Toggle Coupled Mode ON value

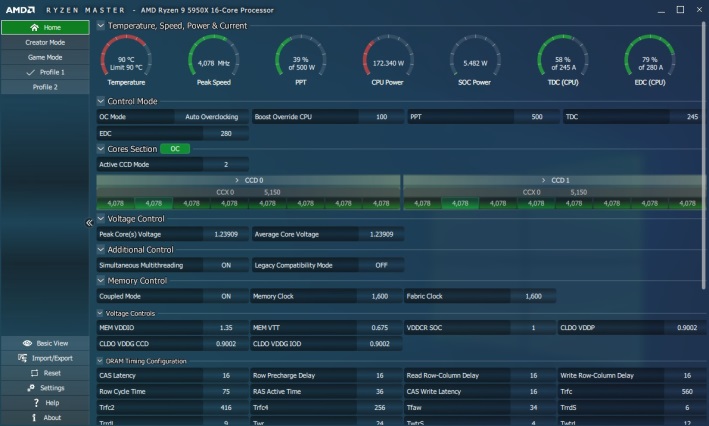pyautogui.click(x=226, y=296)
